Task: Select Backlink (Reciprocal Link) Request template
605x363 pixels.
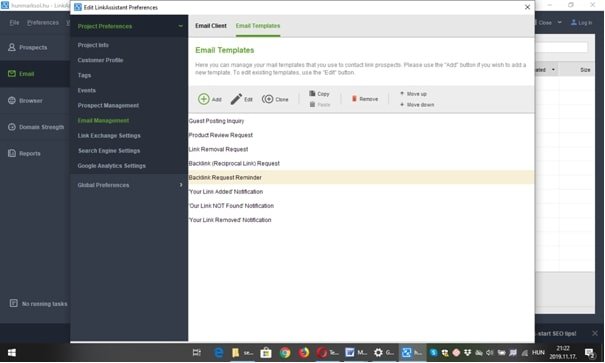Action: click(361, 164)
